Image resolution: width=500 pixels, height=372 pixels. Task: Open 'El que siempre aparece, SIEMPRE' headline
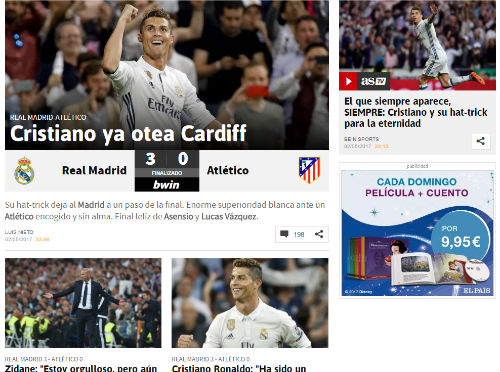416,112
